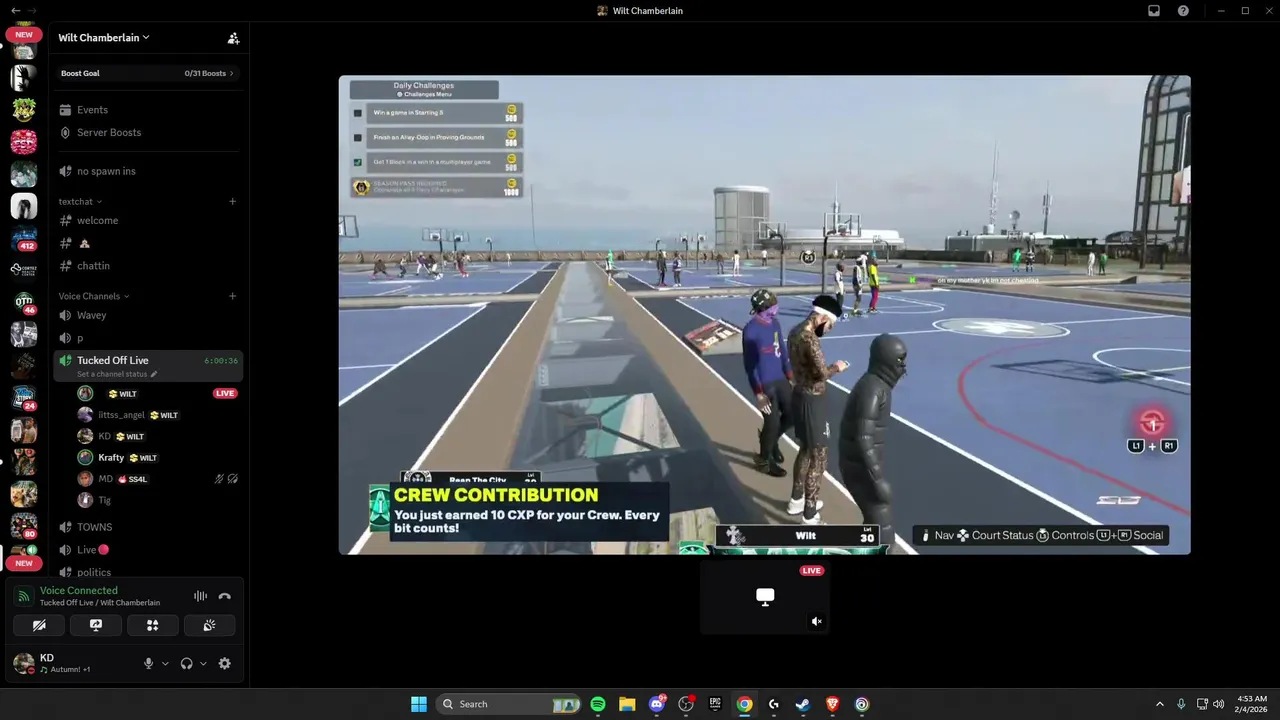The image size is (1280, 720).
Task: Show hidden system tray icons
Action: (x=1160, y=704)
